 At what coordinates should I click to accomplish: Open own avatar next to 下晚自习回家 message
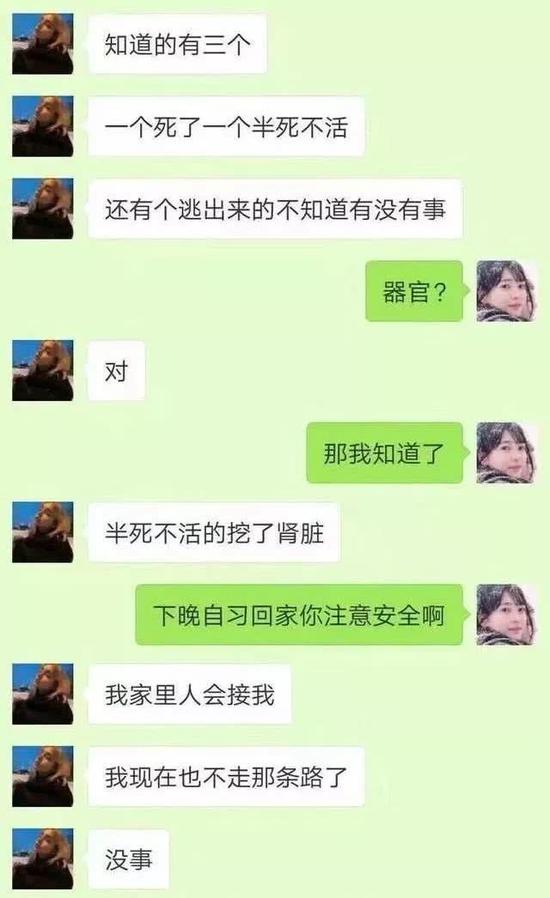[x=506, y=615]
